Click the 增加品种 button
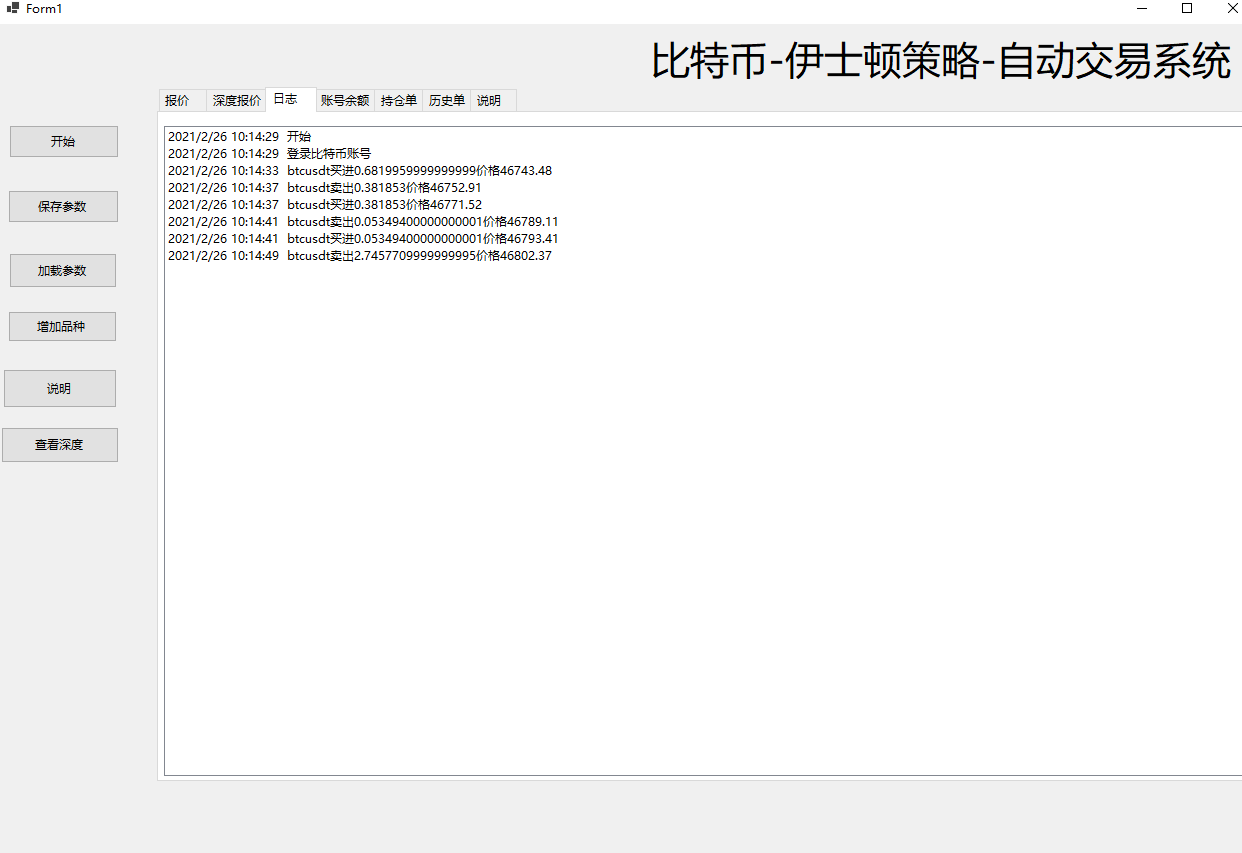This screenshot has height=853, width=1242. click(x=62, y=327)
